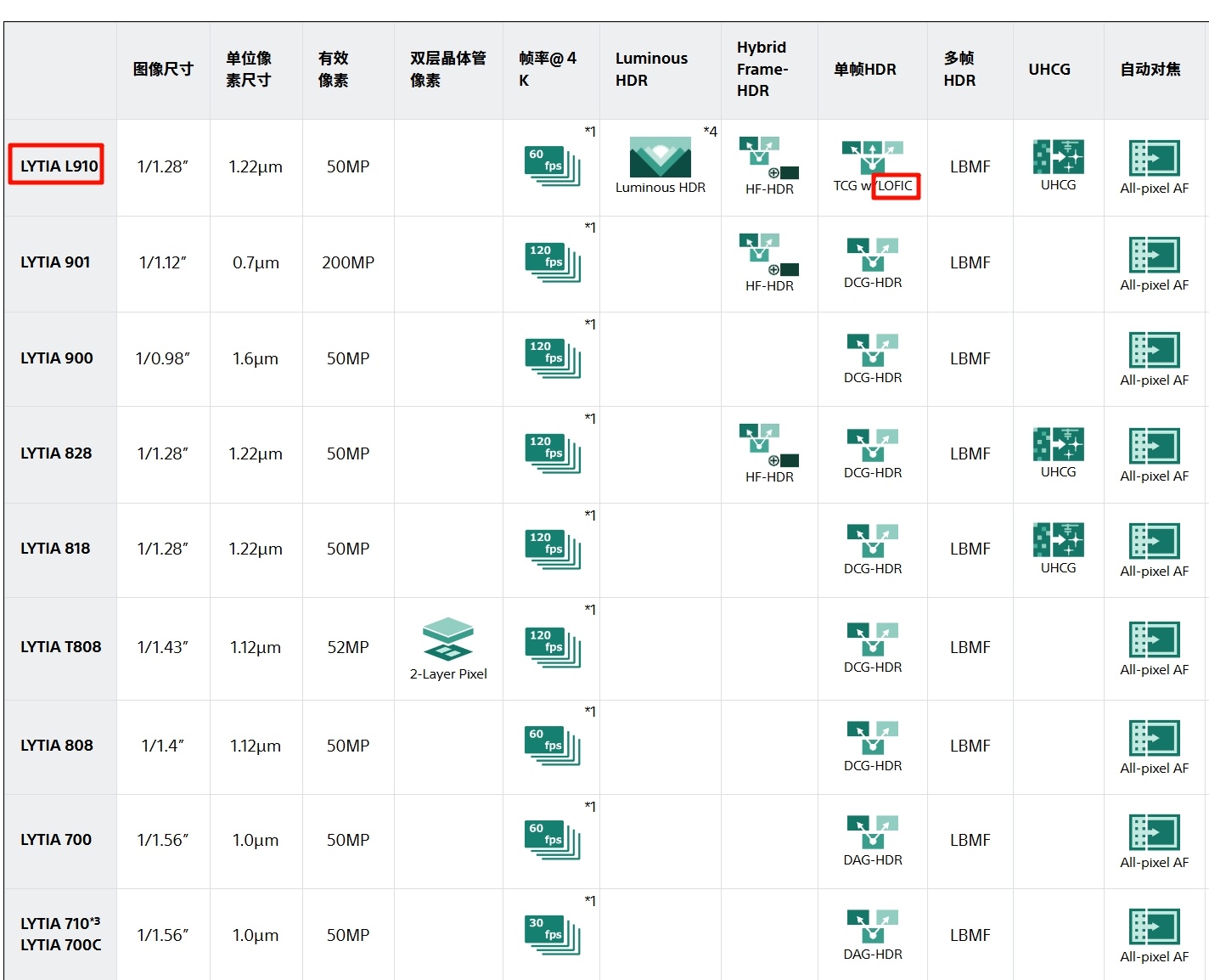Click the 30 fps icon in LYTIA 710 row

(553, 934)
